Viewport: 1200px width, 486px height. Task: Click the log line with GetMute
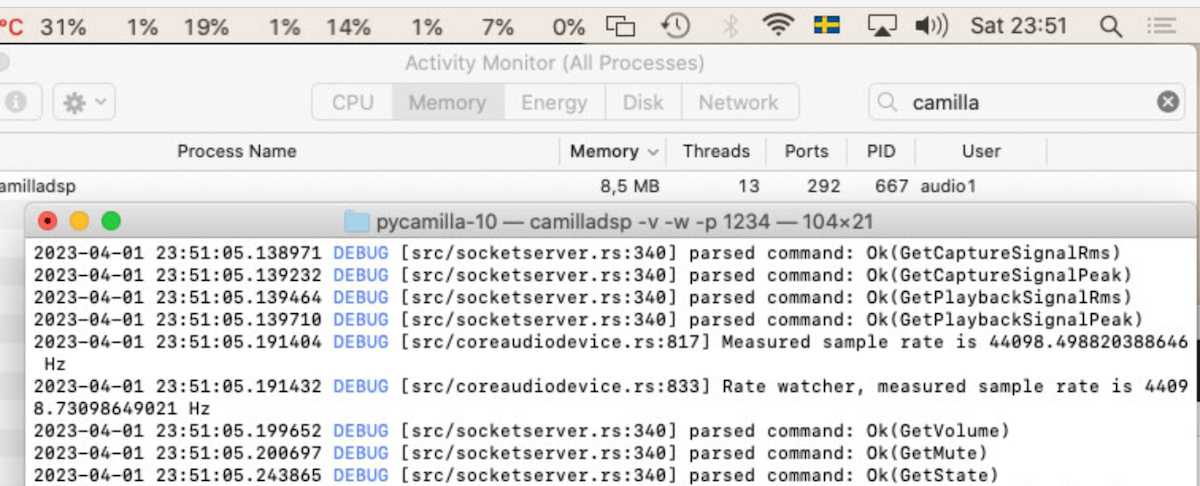(512, 453)
